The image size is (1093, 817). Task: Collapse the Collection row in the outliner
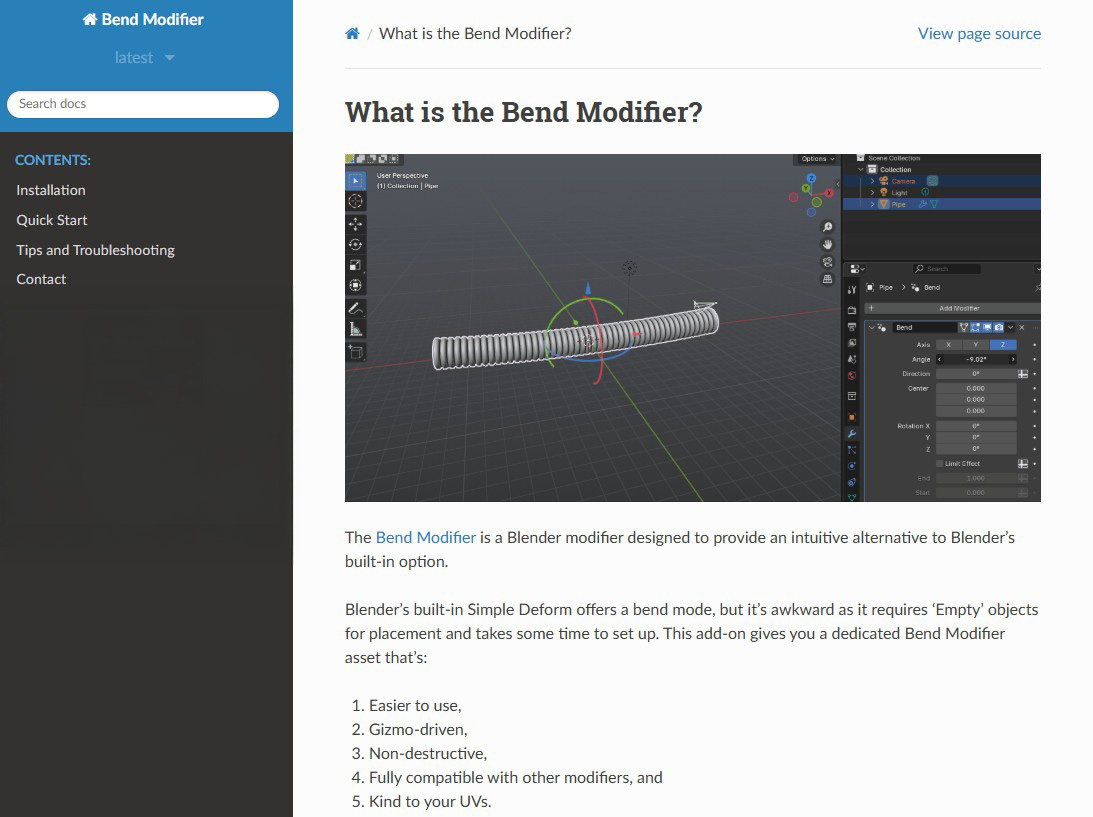pyautogui.click(x=861, y=169)
